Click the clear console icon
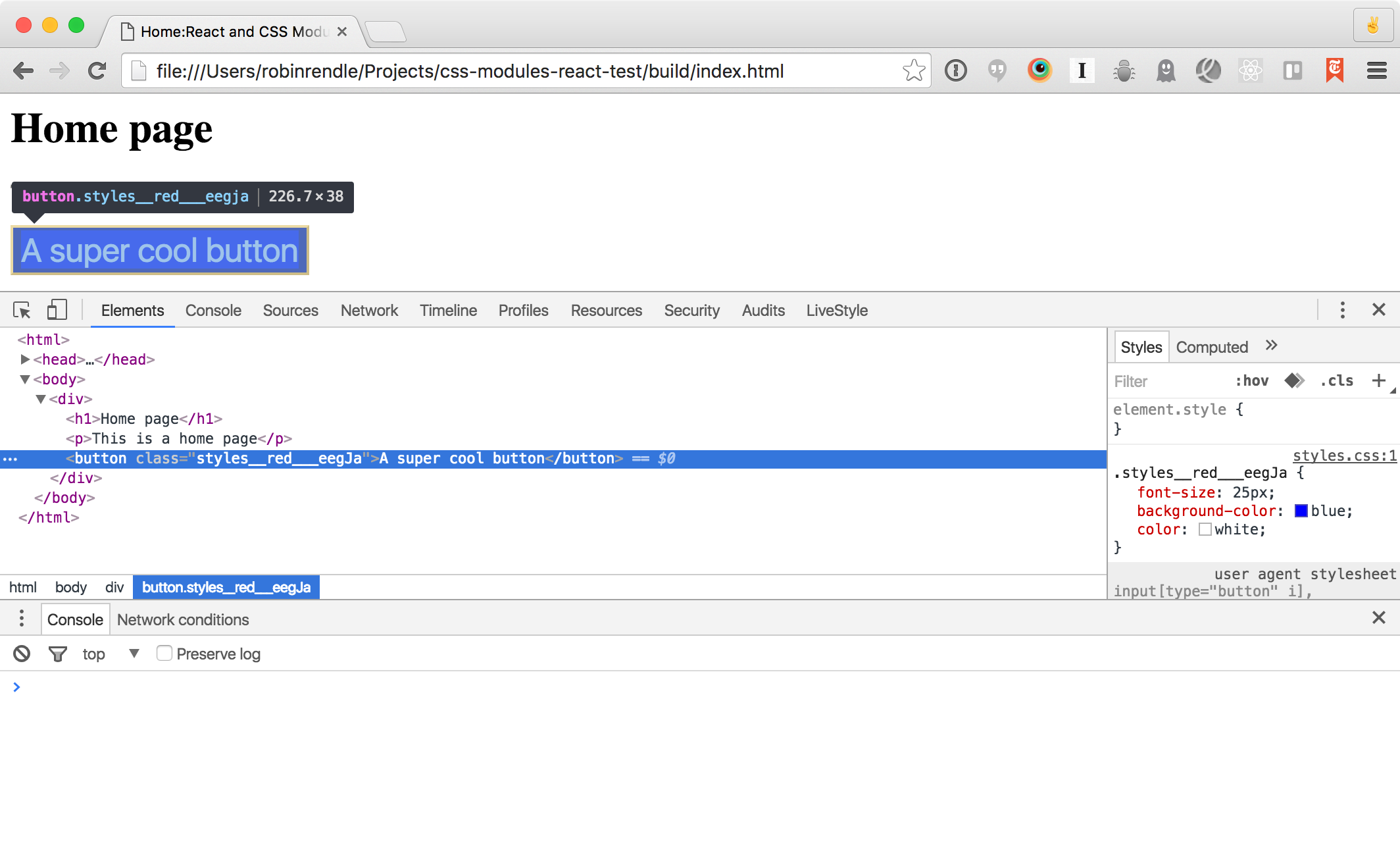 [x=22, y=654]
